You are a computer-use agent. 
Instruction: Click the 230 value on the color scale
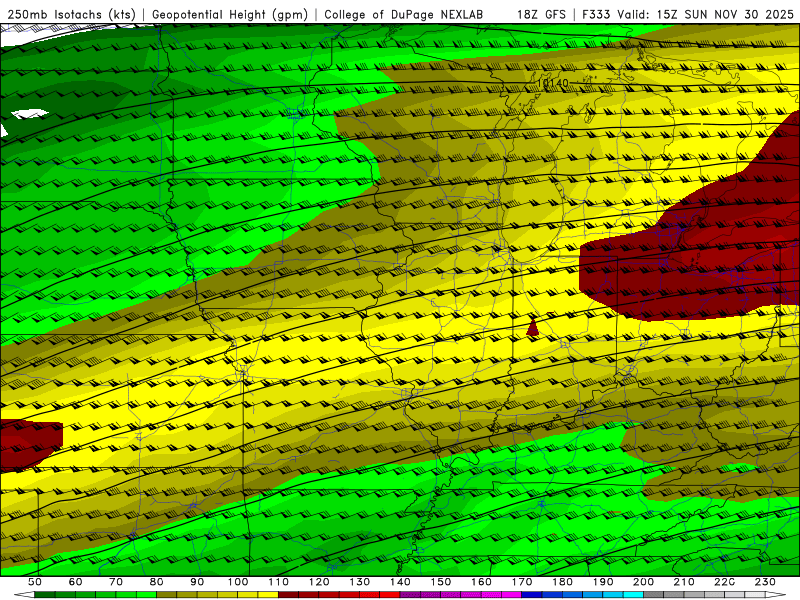click(765, 582)
